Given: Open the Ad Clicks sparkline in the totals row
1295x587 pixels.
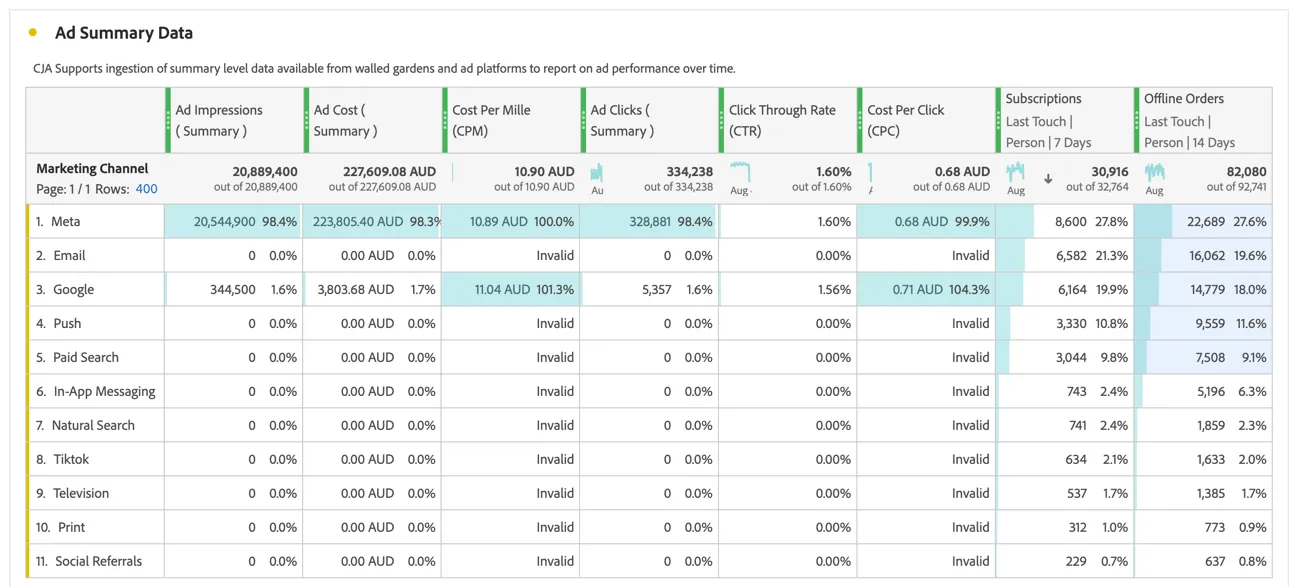Looking at the screenshot, I should [597, 173].
